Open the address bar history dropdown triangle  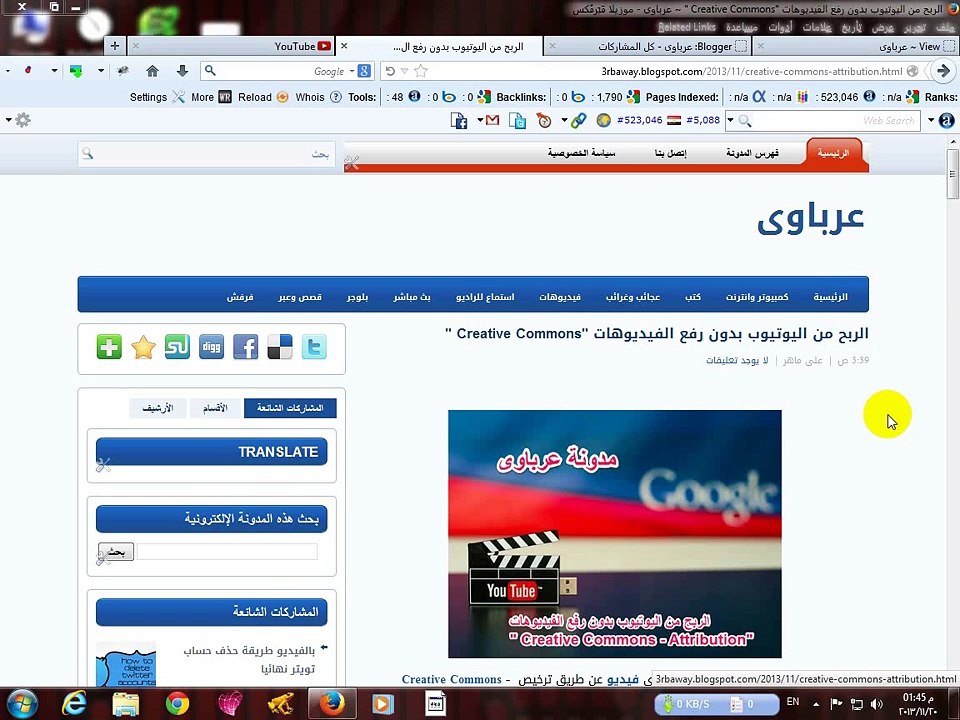point(405,71)
